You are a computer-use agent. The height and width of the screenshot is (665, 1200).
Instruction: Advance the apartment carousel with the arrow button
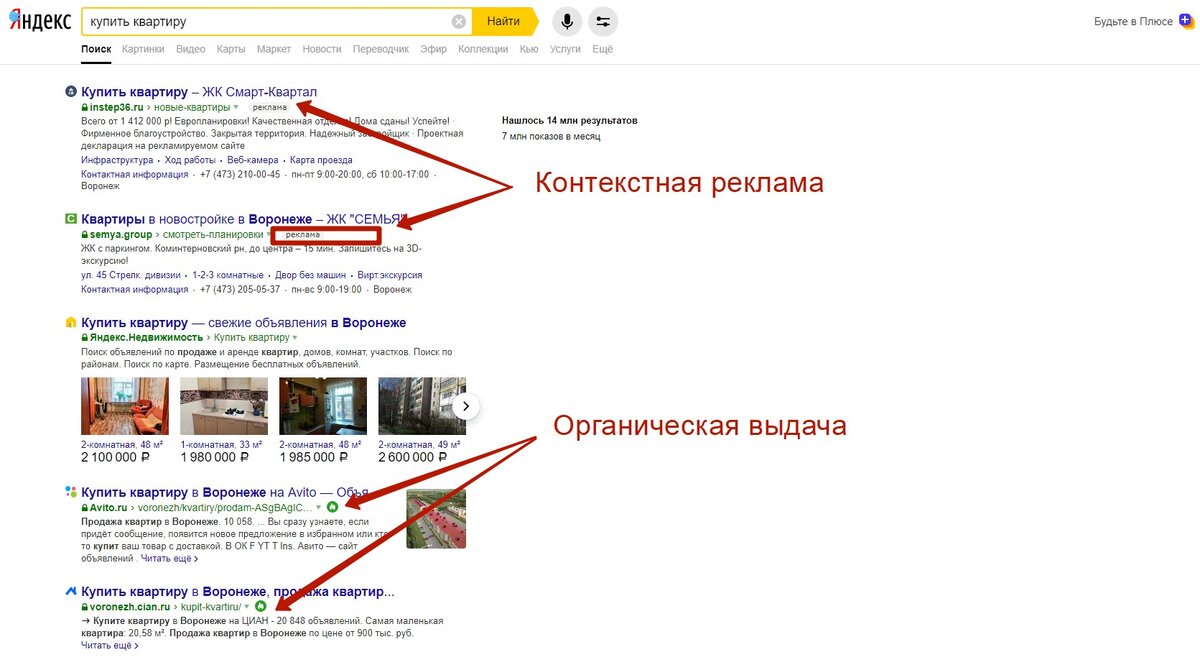coord(466,407)
